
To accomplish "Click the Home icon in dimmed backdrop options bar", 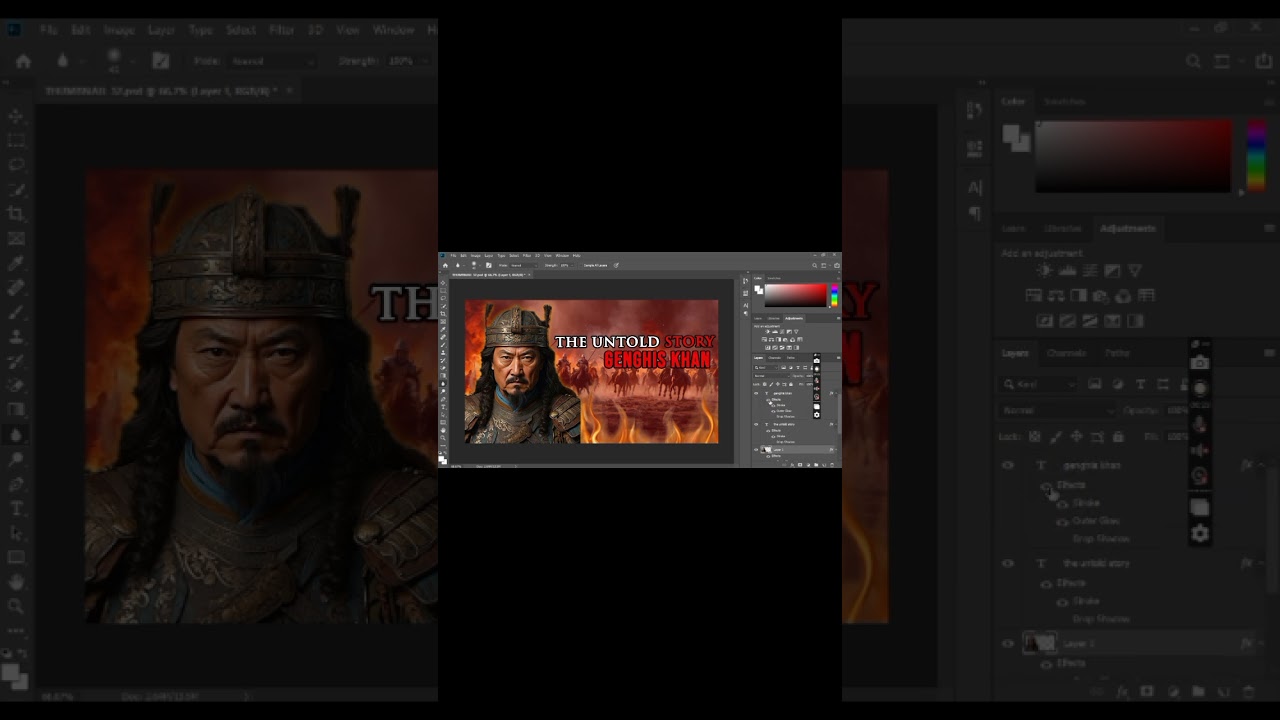I will (x=23, y=61).
